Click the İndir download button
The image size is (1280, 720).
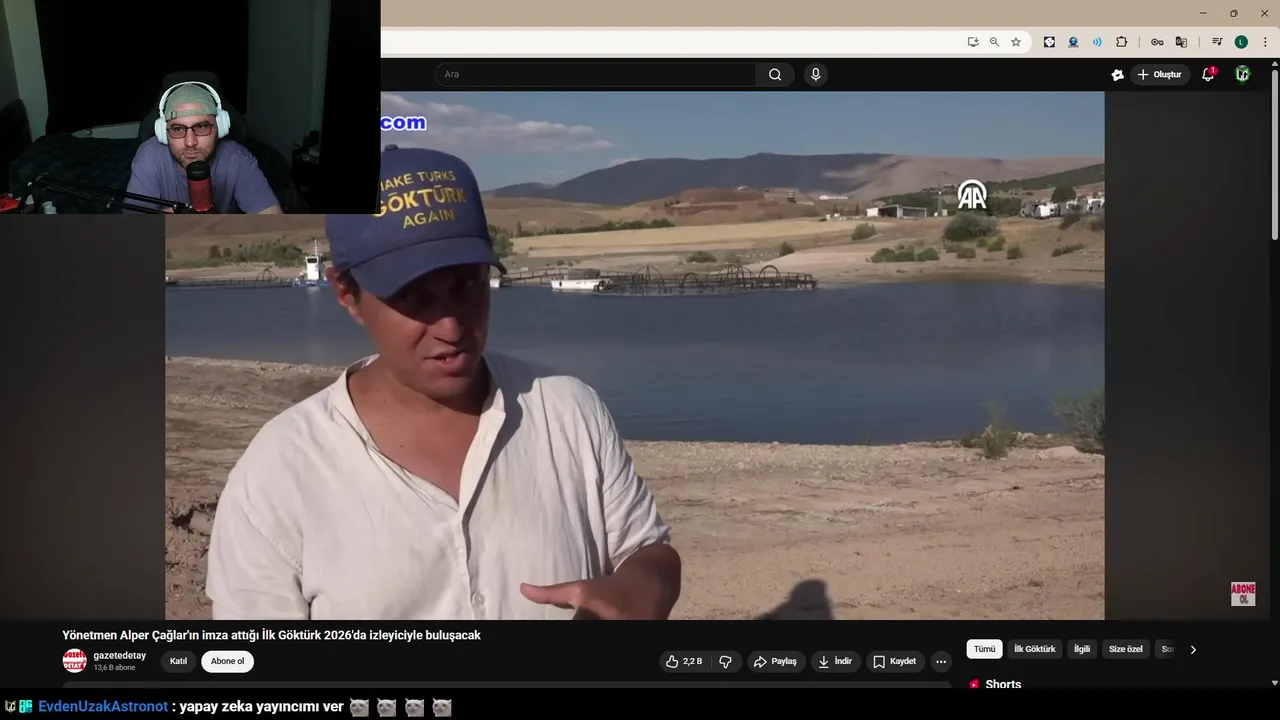835,661
